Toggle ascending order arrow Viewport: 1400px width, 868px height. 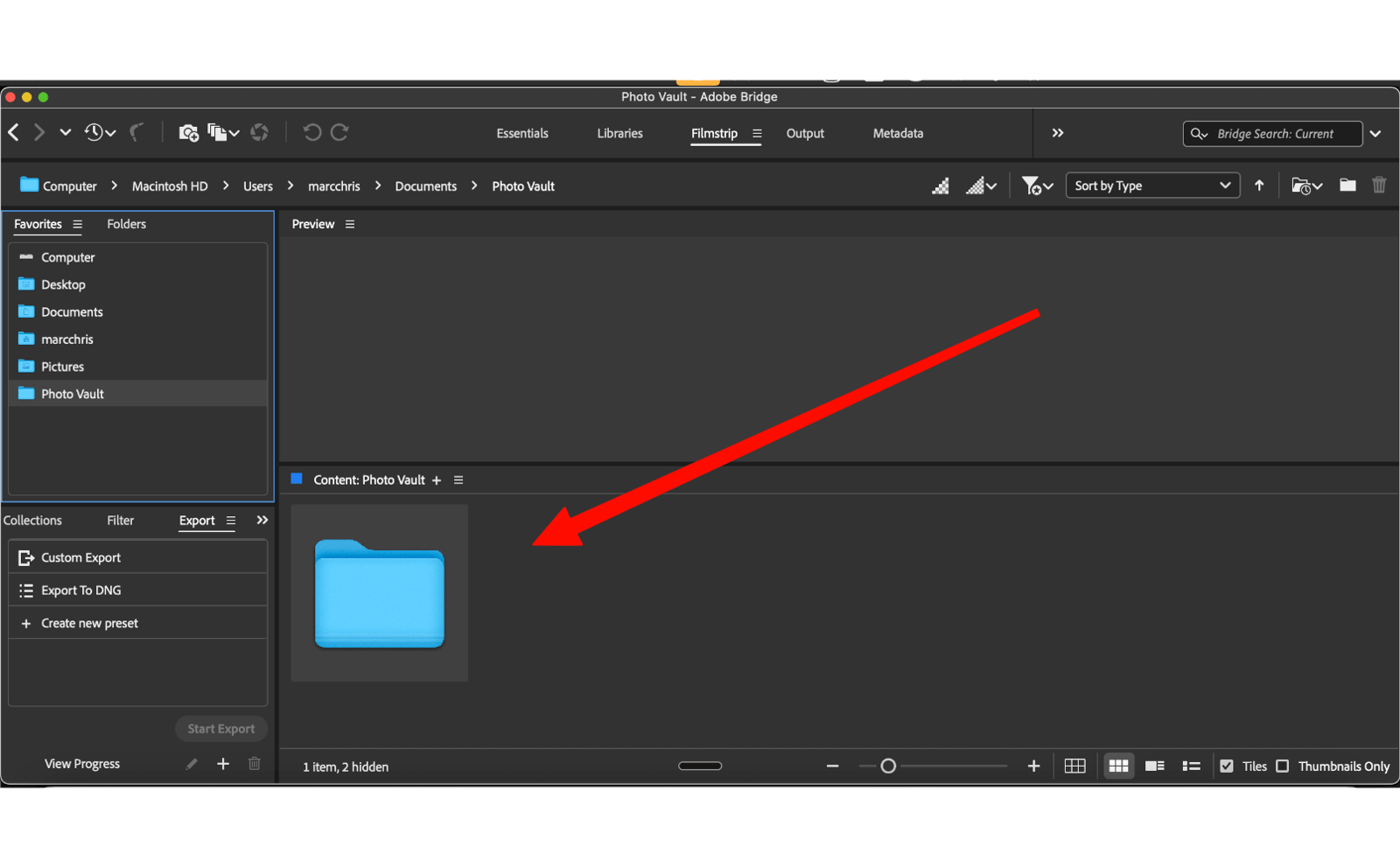coord(1259,185)
